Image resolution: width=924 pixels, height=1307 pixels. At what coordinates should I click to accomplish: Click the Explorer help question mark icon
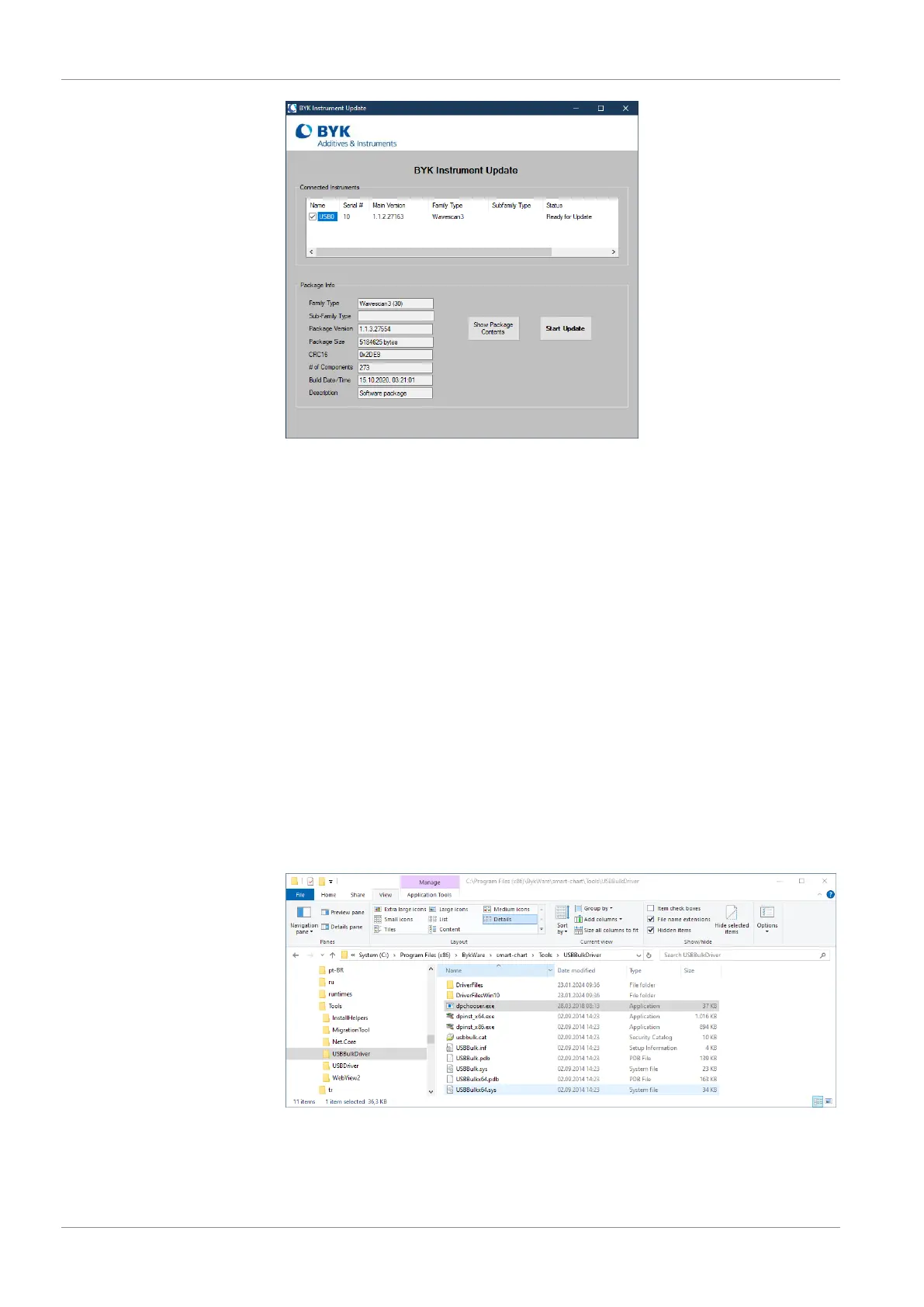tap(831, 895)
